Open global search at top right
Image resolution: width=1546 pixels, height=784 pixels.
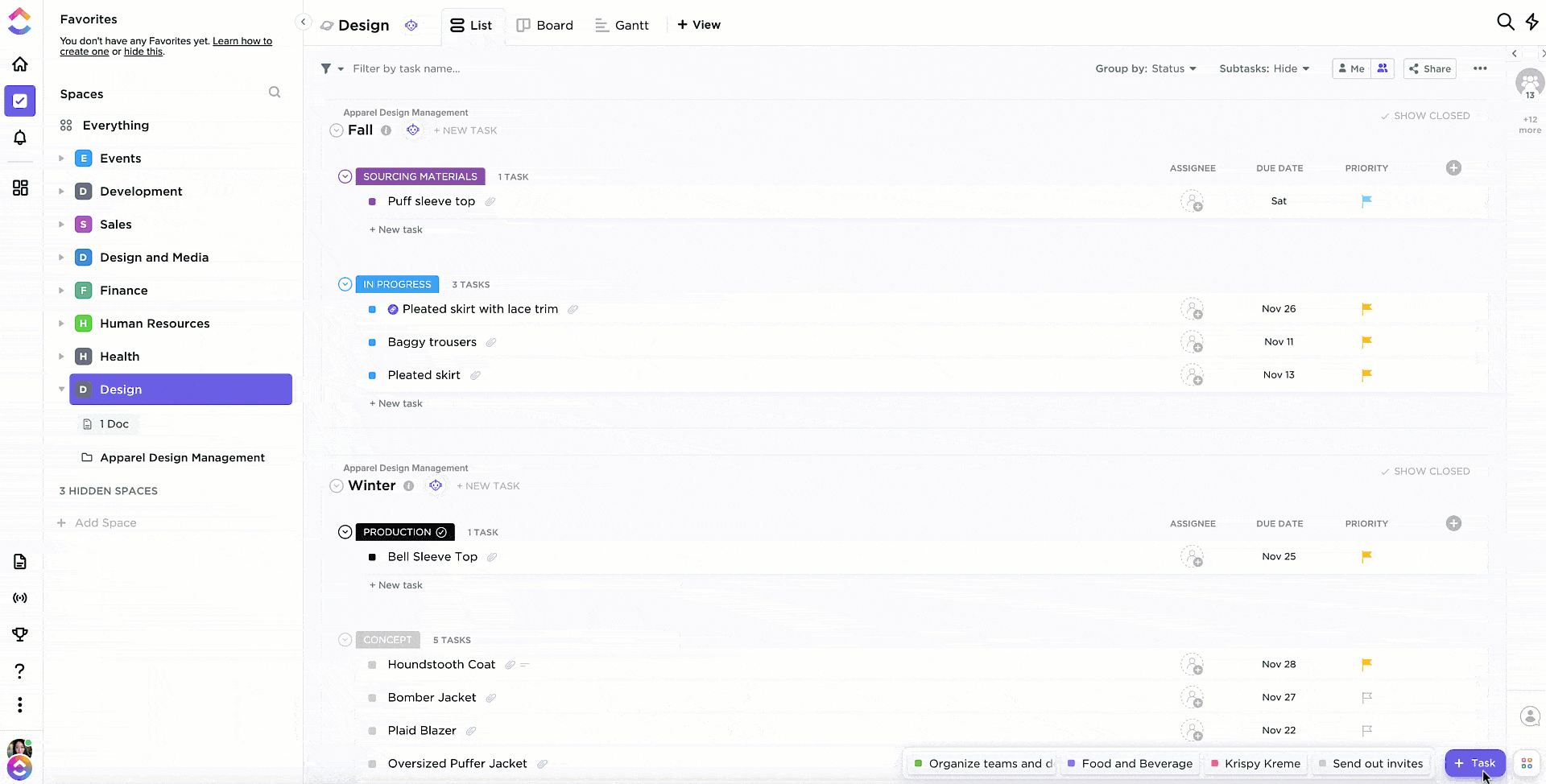pos(1505,22)
